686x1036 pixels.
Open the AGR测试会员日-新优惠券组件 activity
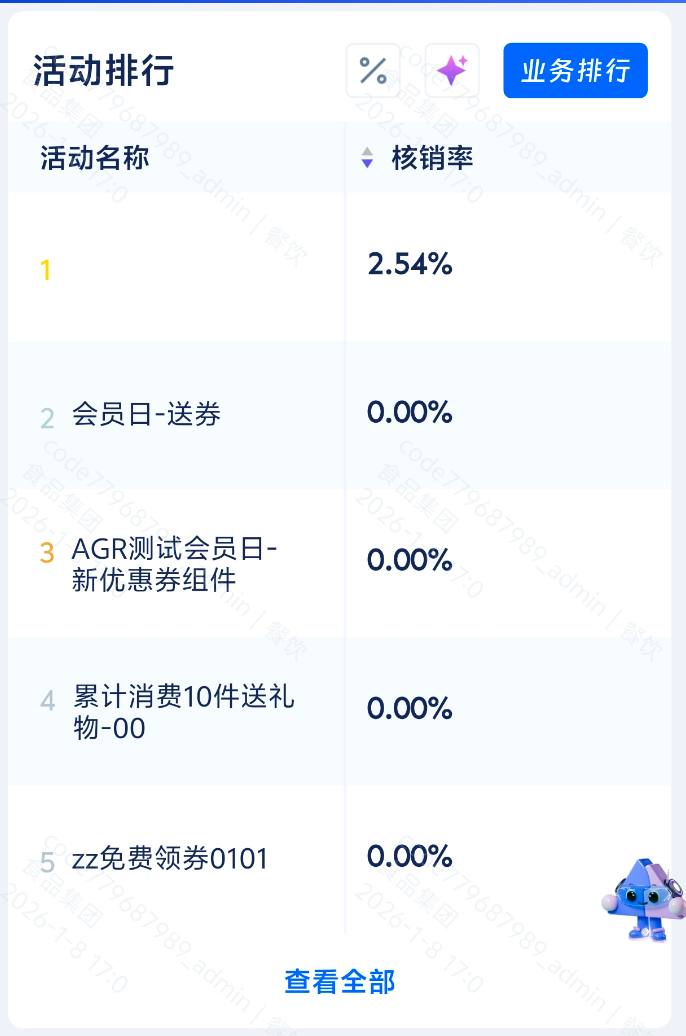pos(175,564)
